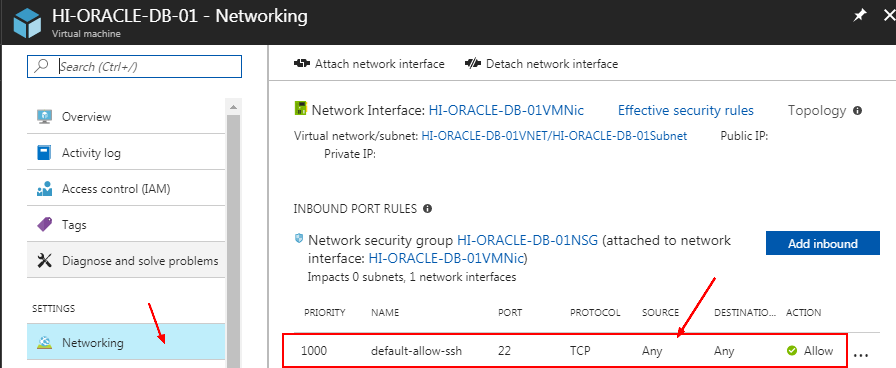Select Networking under Settings
Viewport: 896px width, 368px height.
pos(126,342)
